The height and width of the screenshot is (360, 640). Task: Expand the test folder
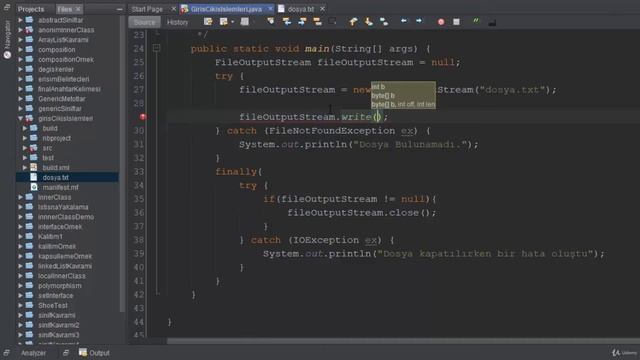[x=25, y=158]
